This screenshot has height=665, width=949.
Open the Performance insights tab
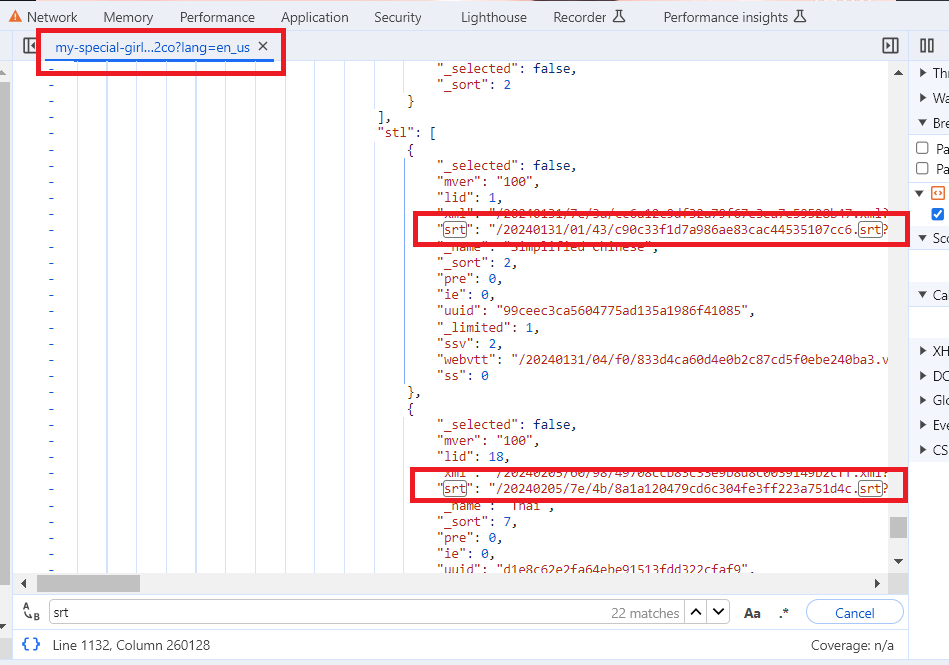click(726, 17)
